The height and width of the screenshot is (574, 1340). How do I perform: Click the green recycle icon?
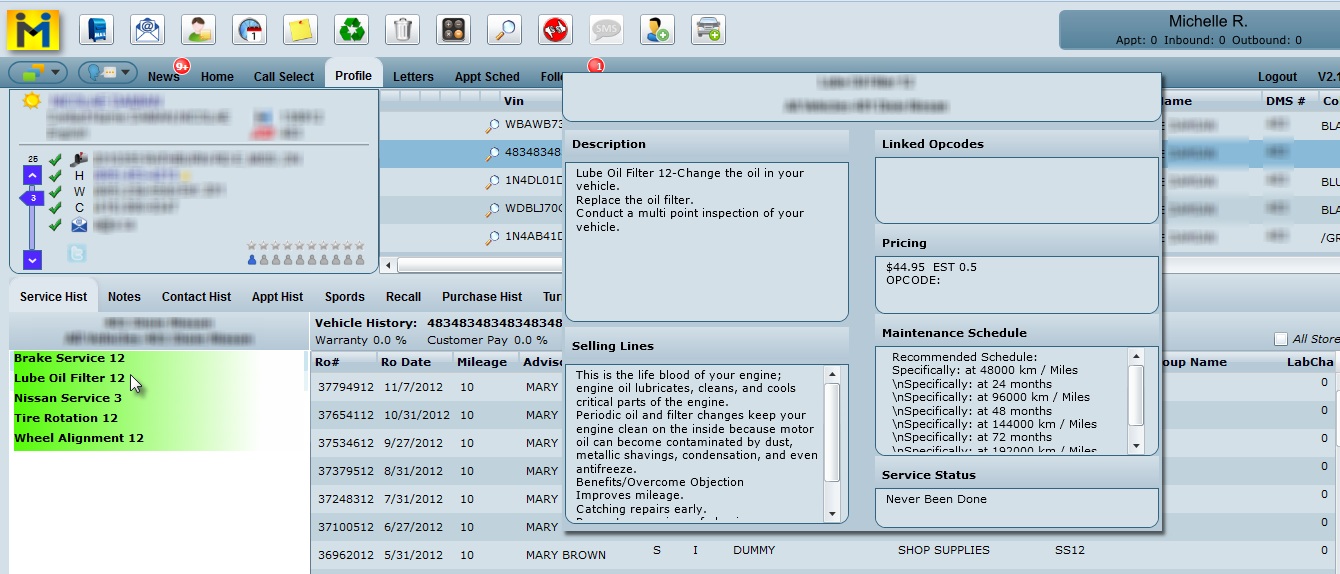pyautogui.click(x=352, y=30)
